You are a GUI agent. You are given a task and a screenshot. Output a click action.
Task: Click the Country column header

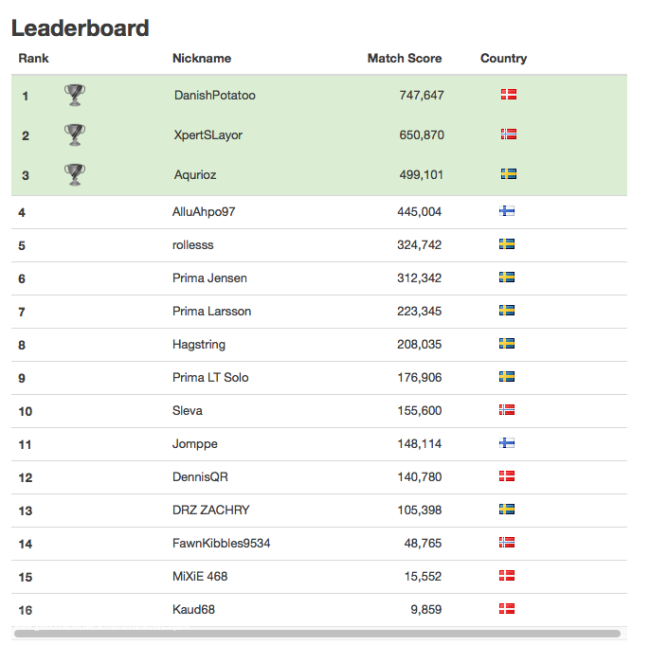504,58
